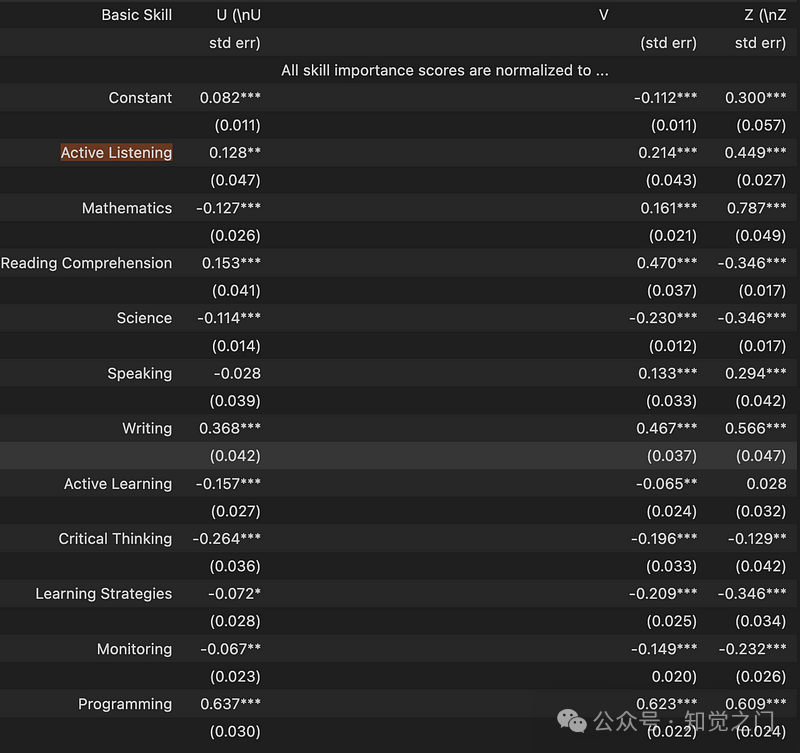800x753 pixels.
Task: Select the U column header
Action: [238, 15]
